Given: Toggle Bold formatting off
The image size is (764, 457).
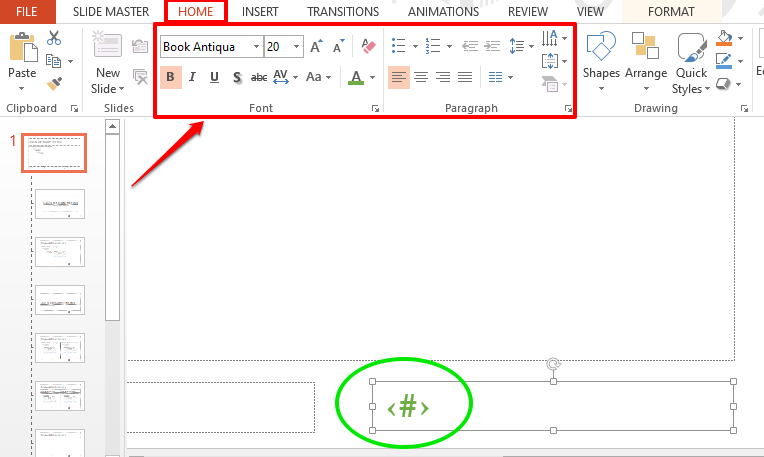Looking at the screenshot, I should tap(170, 77).
